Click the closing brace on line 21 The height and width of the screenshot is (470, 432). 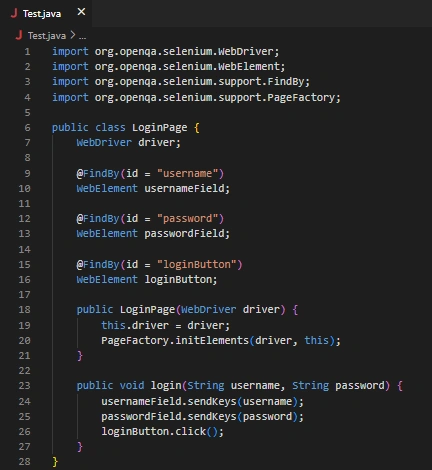pos(80,356)
